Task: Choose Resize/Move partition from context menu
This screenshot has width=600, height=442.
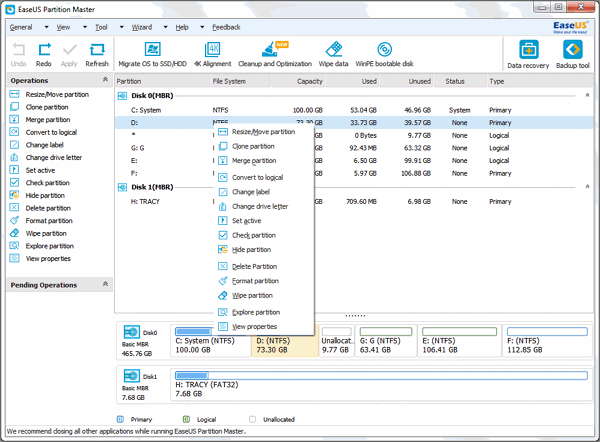Action: (264, 132)
